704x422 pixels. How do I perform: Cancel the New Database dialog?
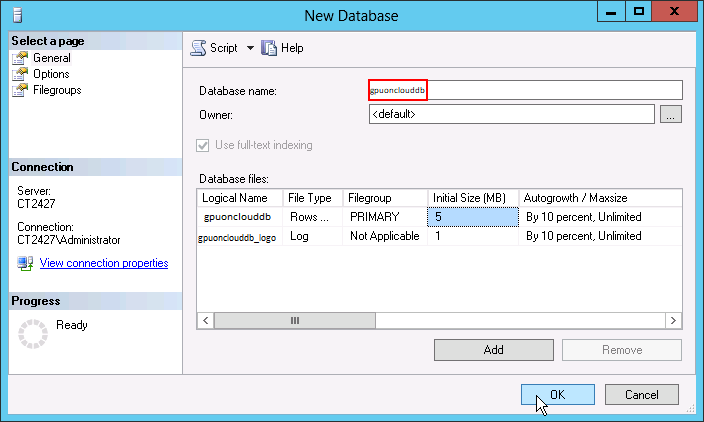(x=641, y=394)
